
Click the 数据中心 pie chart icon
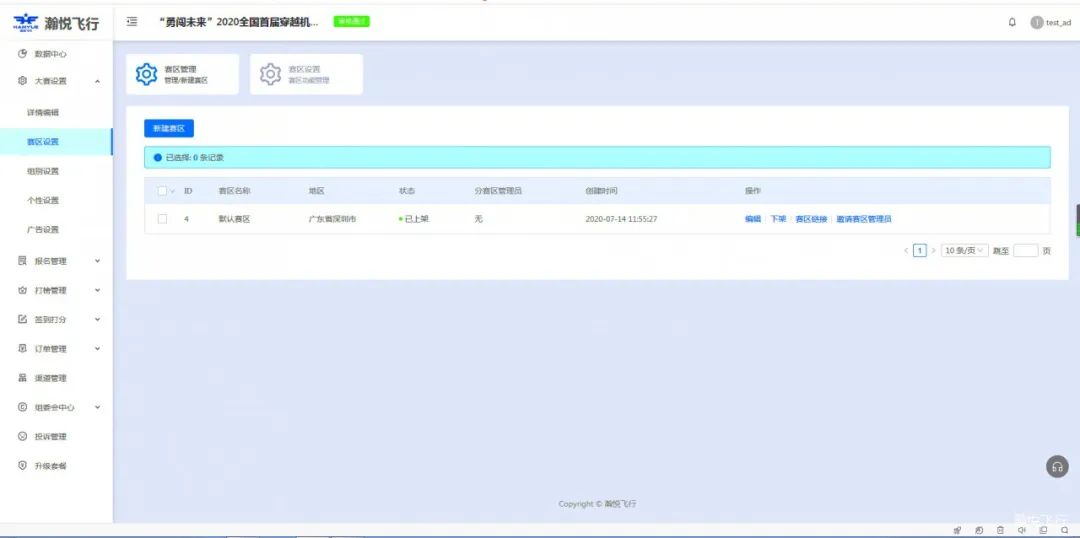click(x=23, y=53)
